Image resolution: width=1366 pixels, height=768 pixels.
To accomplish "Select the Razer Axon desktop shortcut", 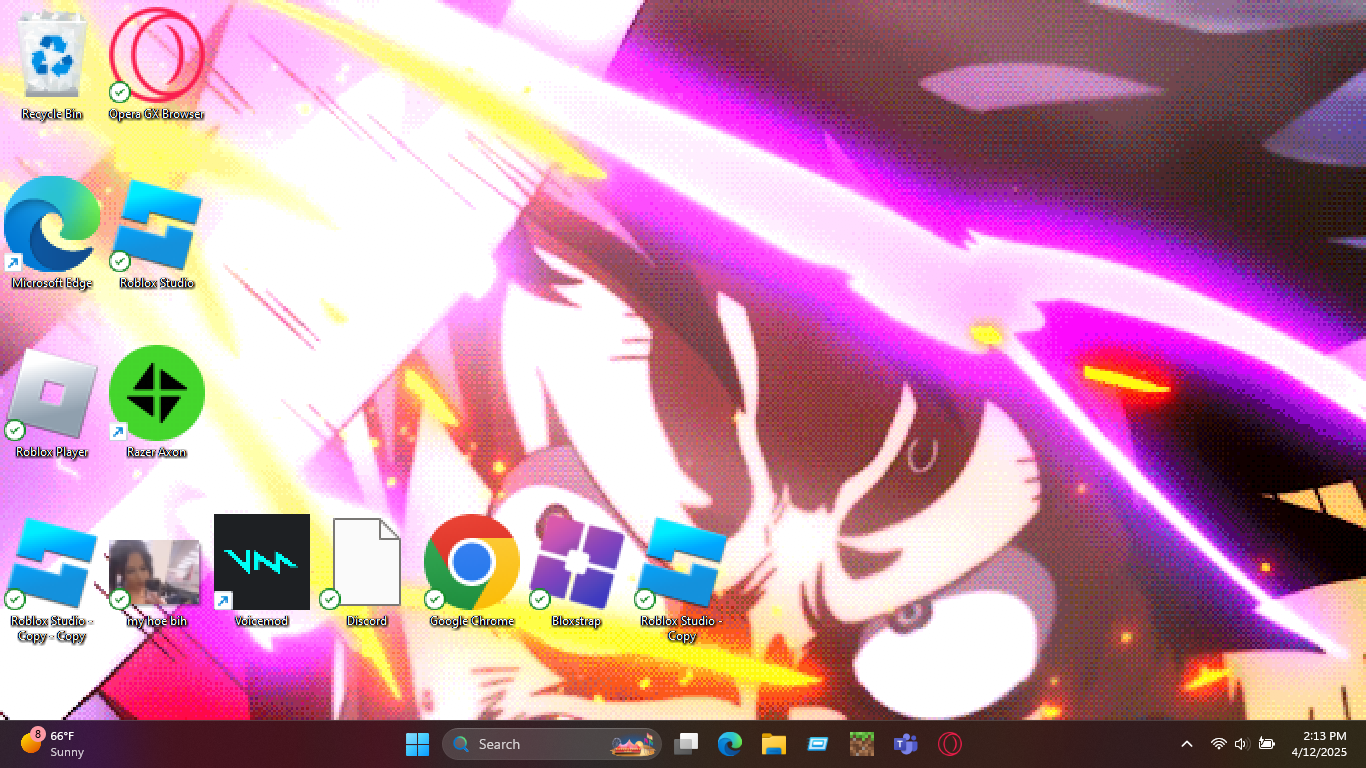I will click(x=157, y=402).
